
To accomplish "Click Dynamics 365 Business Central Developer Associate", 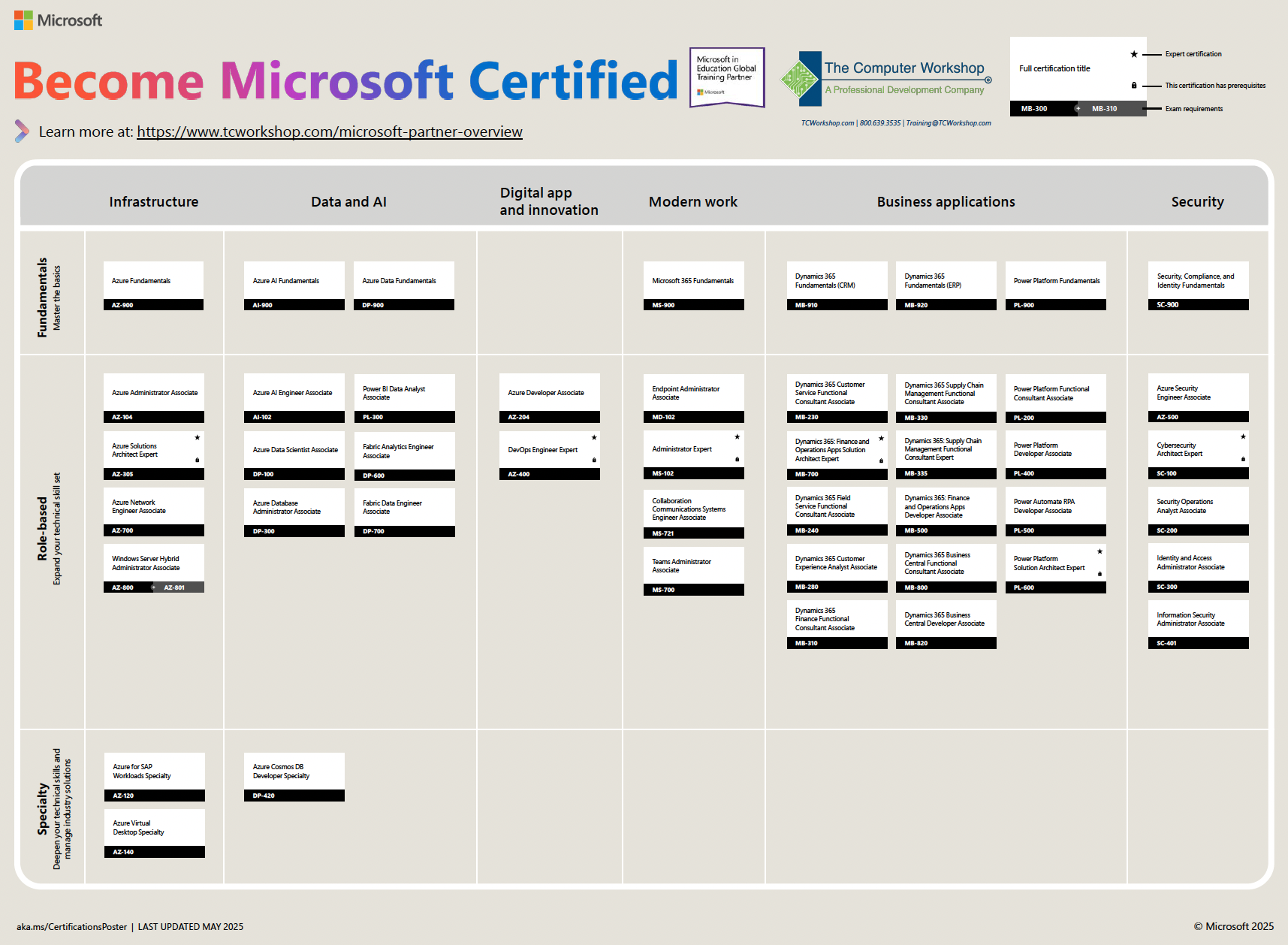I will coord(946,624).
